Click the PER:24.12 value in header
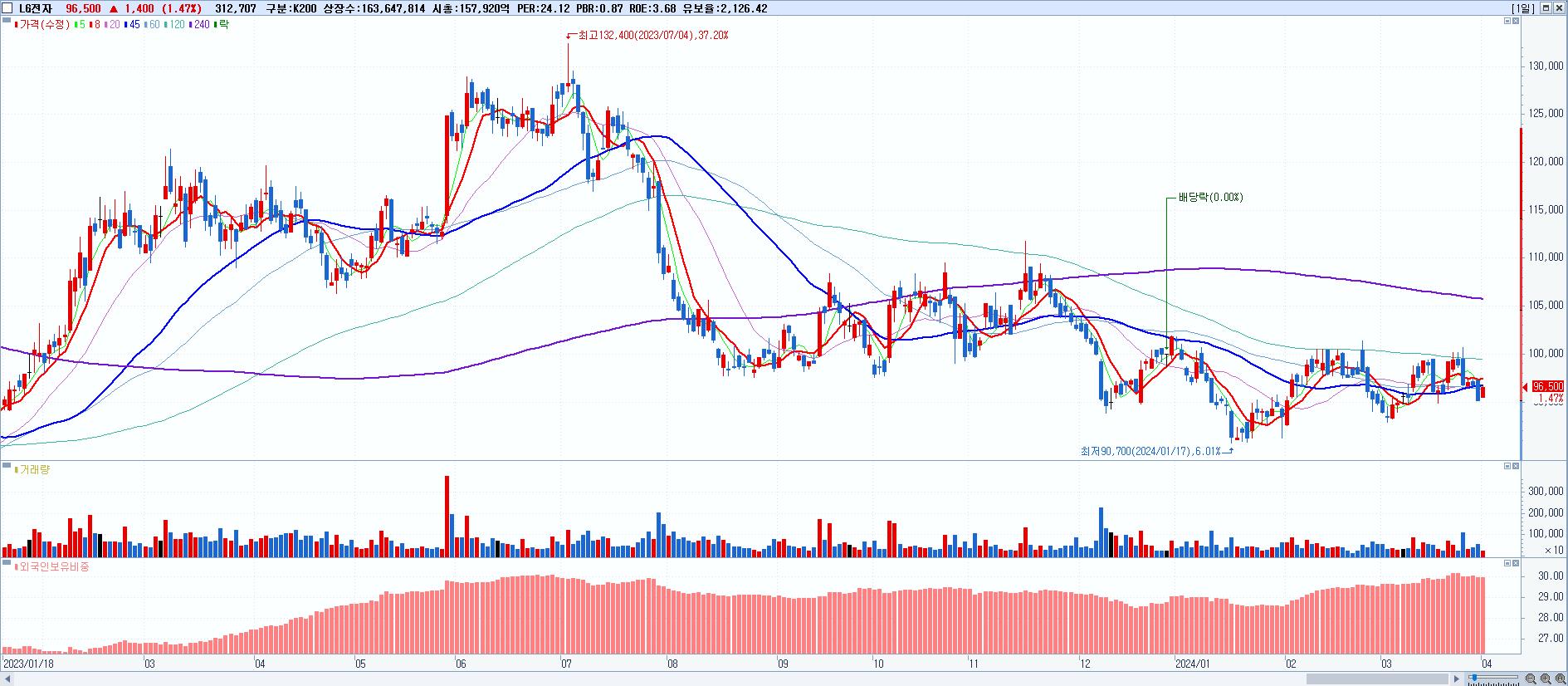The image size is (1568, 686). pyautogui.click(x=543, y=8)
